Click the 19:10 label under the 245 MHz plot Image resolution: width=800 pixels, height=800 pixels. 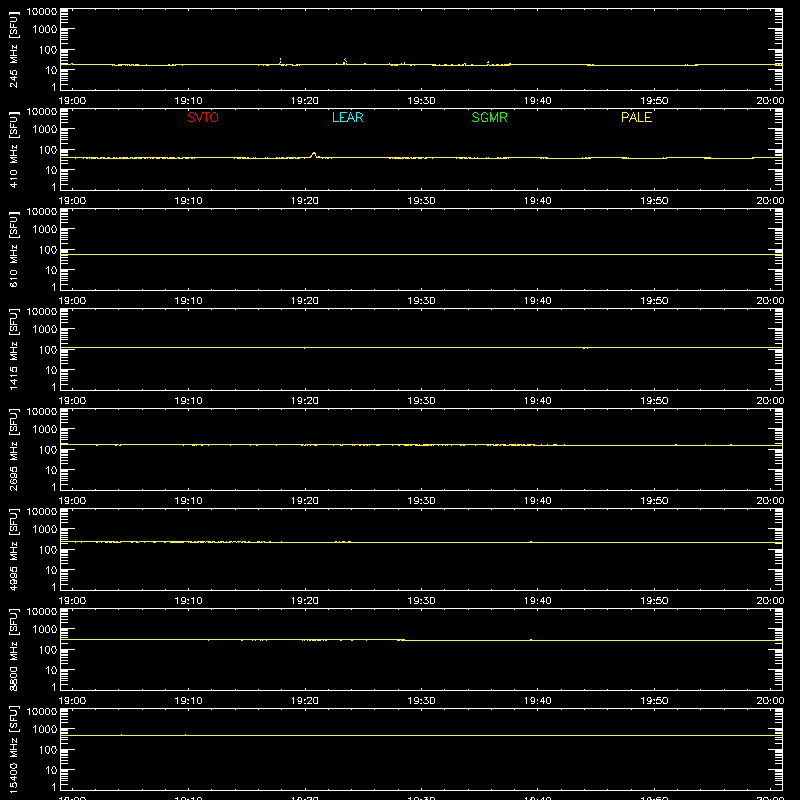[x=188, y=101]
